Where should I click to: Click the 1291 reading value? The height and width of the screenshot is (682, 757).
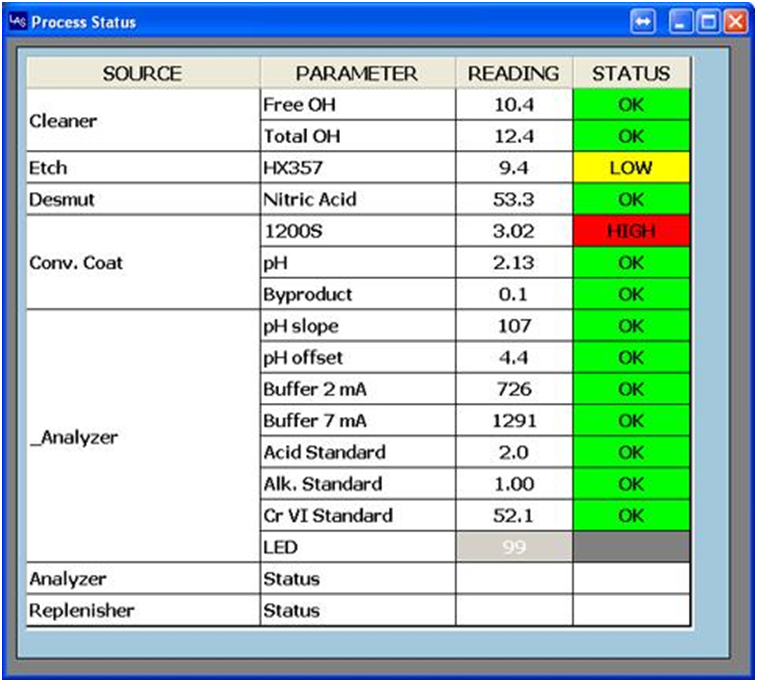514,421
